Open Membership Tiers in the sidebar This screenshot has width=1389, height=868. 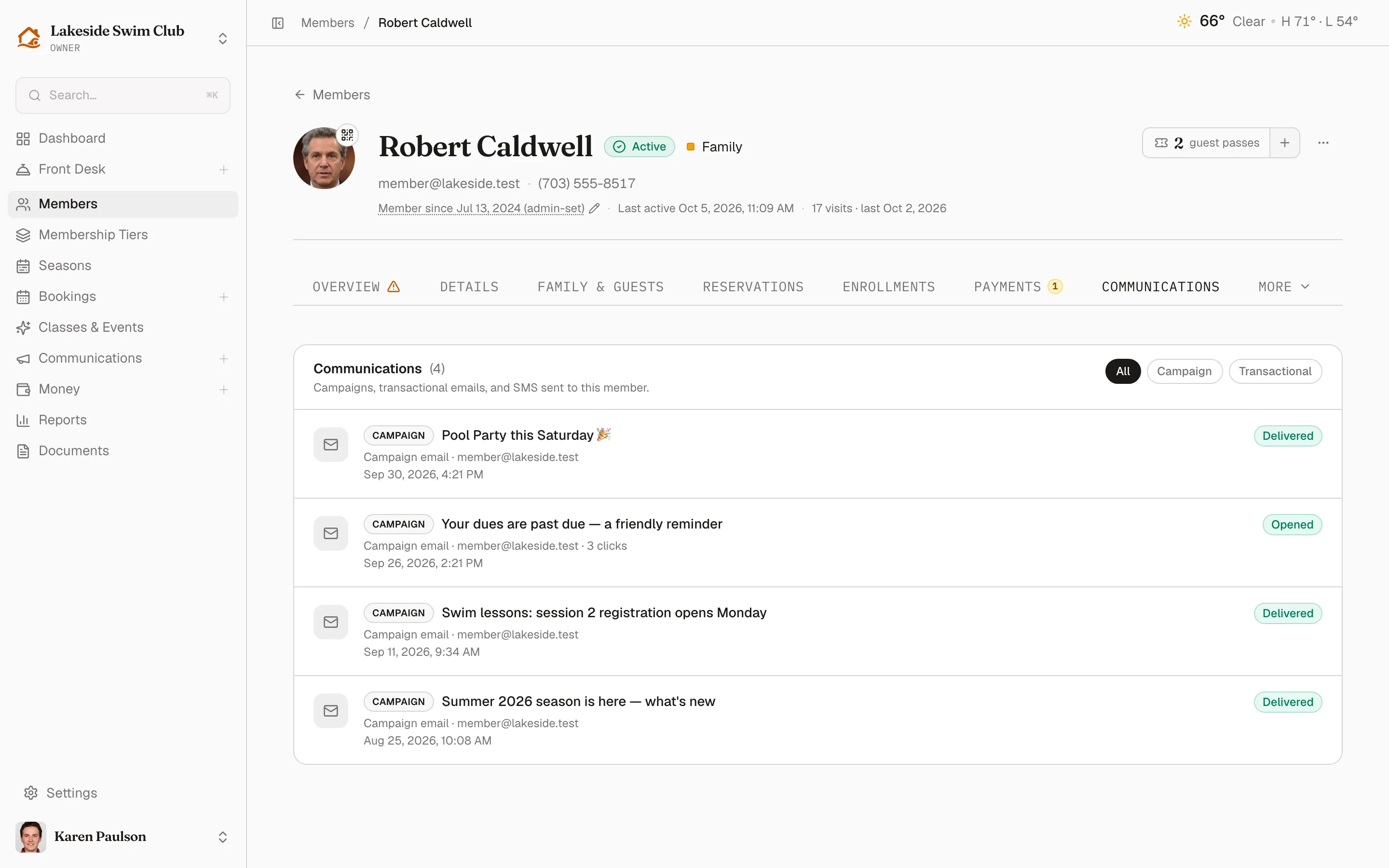tap(123, 235)
